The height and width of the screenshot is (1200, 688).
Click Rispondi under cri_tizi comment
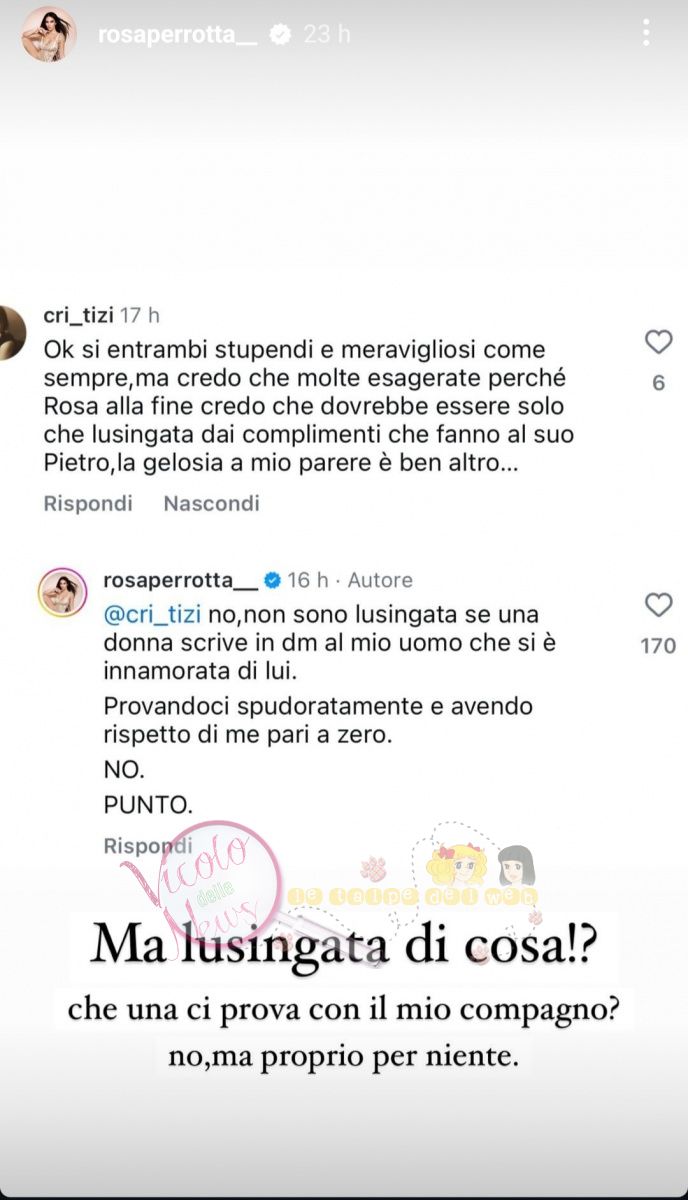88,503
